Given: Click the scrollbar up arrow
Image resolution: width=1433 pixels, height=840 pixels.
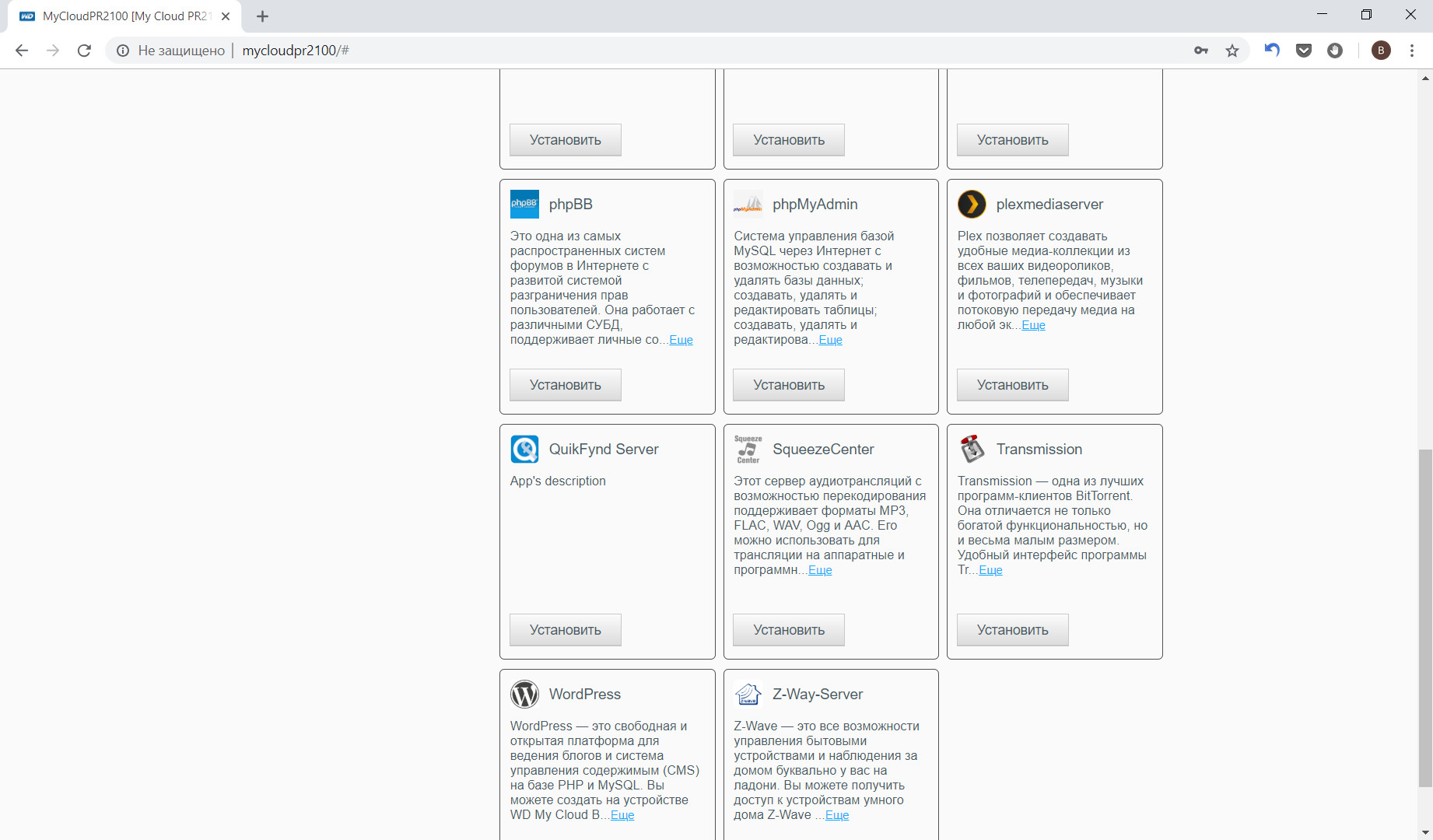Looking at the screenshot, I should (x=1425, y=78).
